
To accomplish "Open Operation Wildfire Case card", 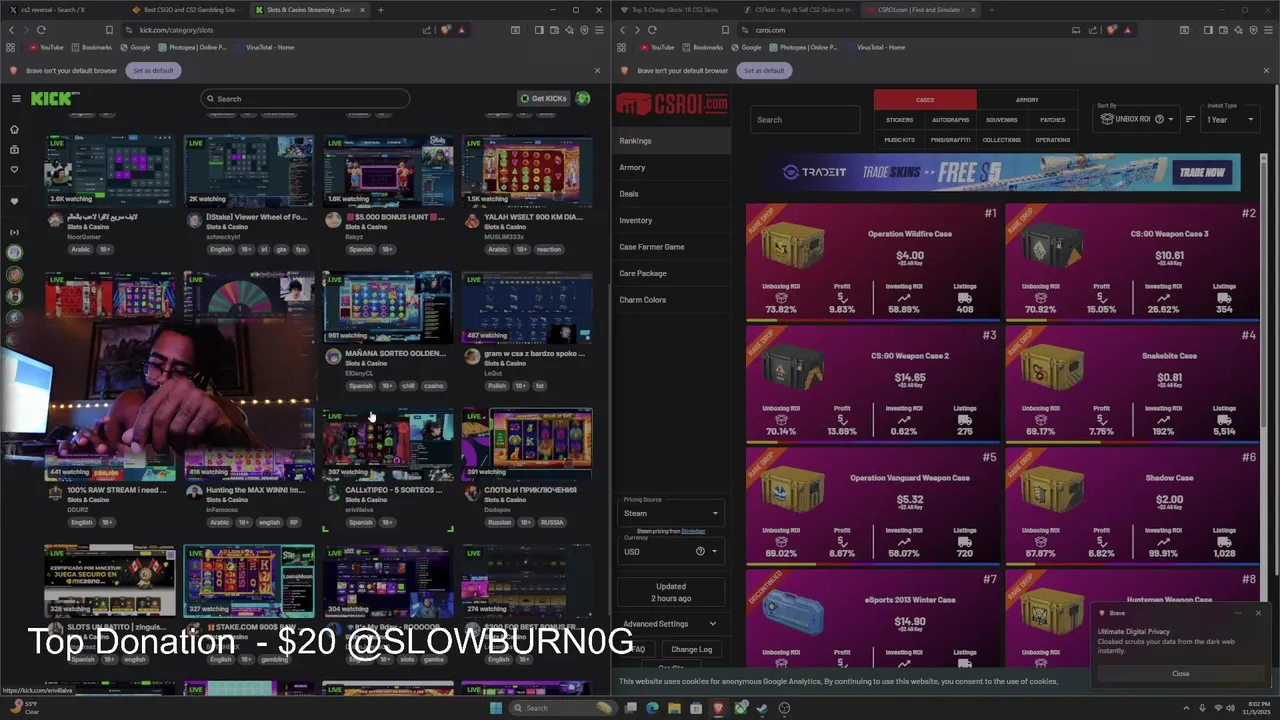I will pos(872,261).
